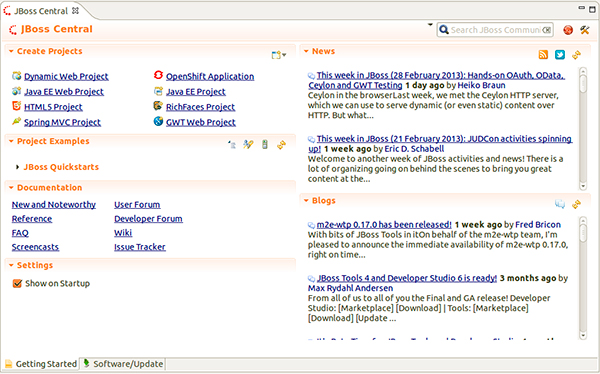
Task: Collapse the Settings section
Action: point(11,265)
